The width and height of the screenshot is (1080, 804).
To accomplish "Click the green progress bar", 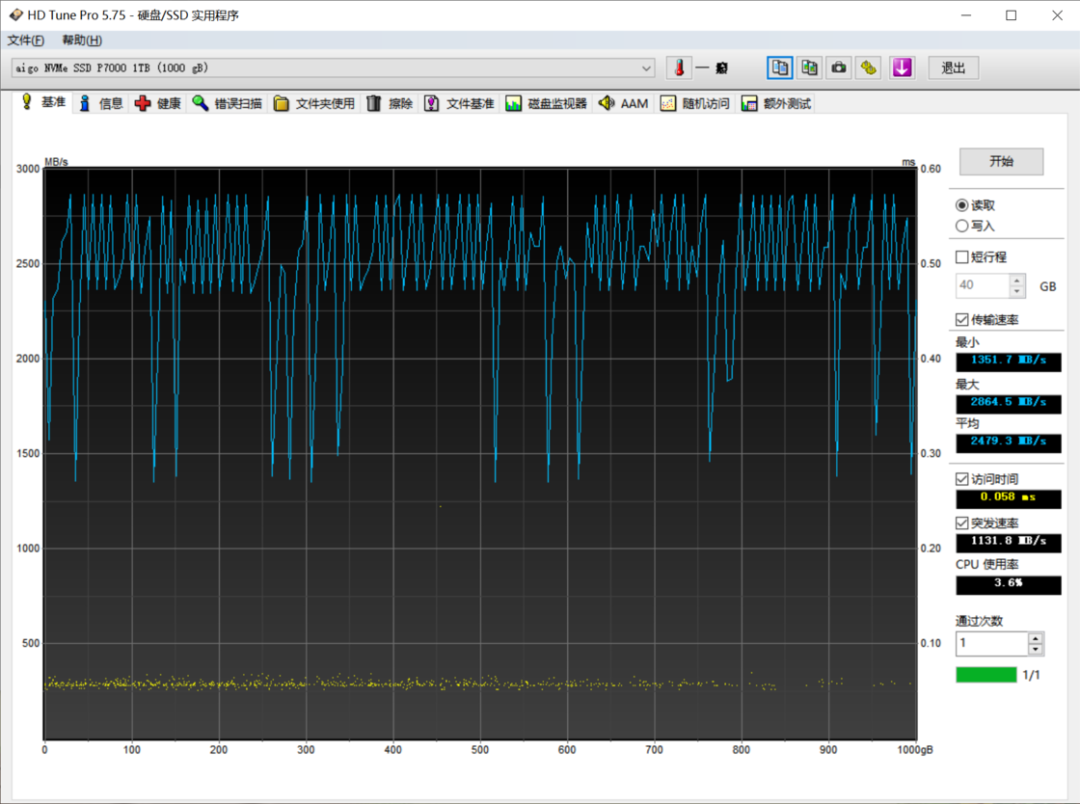I will 986,675.
